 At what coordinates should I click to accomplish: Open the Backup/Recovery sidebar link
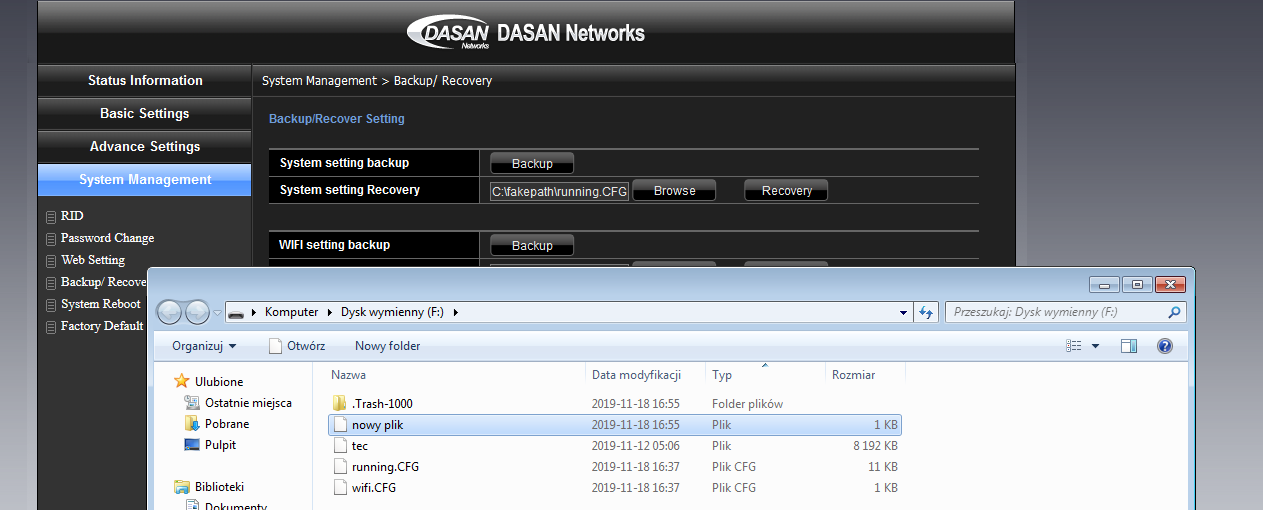pyautogui.click(x=104, y=282)
